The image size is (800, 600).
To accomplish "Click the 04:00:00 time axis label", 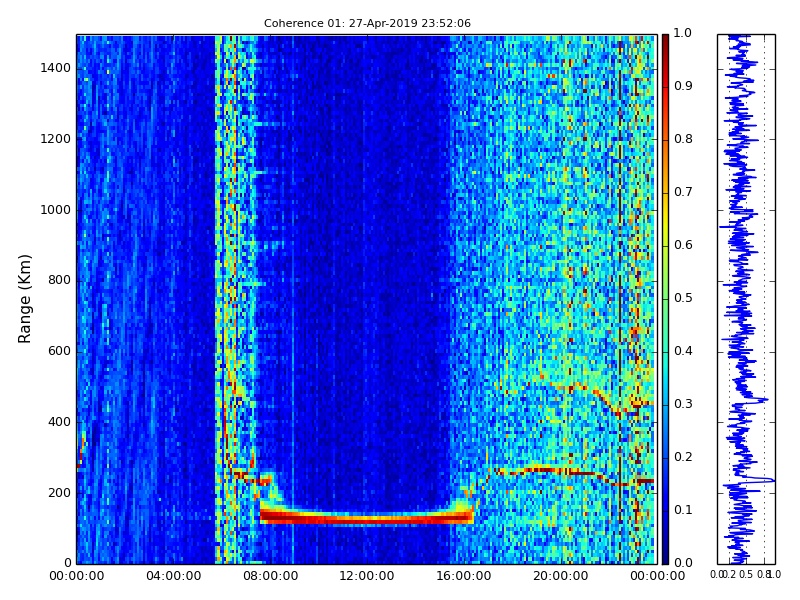I will click(x=173, y=576).
